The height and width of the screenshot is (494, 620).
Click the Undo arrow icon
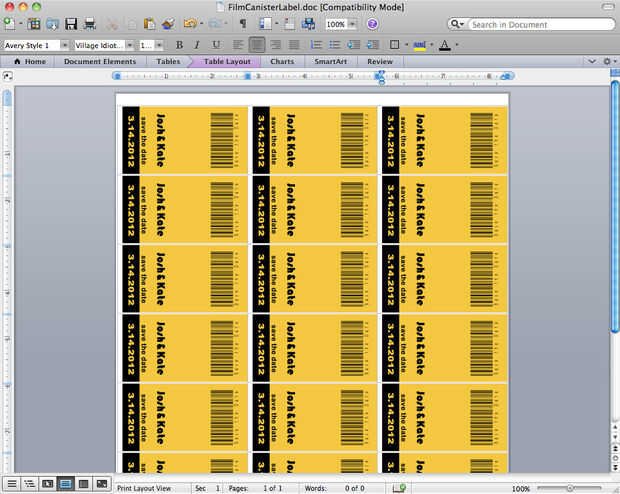190,24
